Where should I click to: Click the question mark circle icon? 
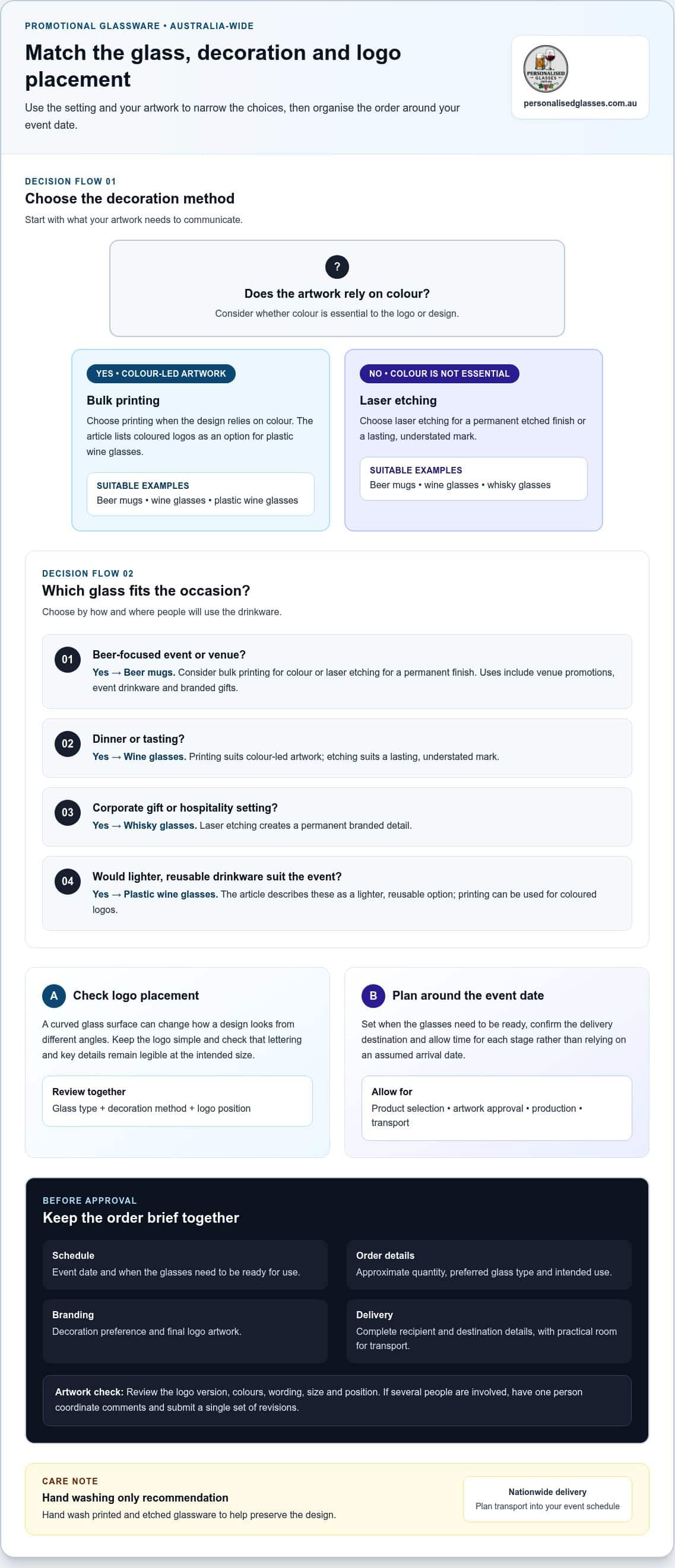coord(337,266)
